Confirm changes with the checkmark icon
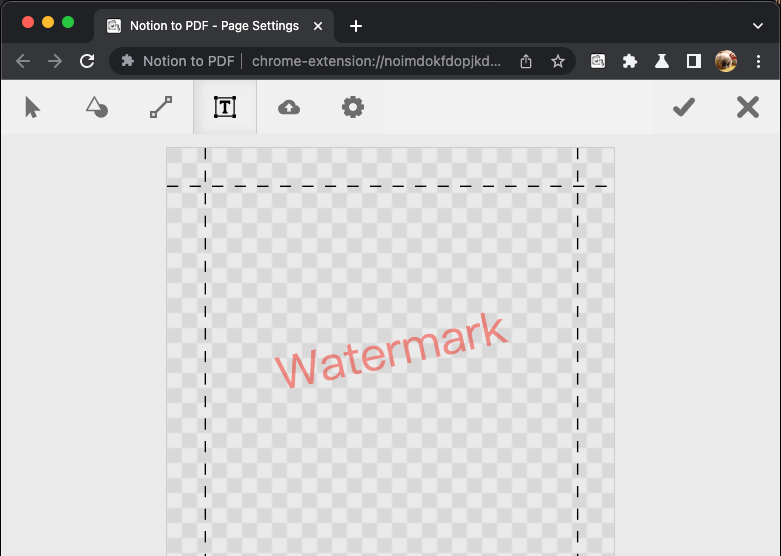781x556 pixels. (x=684, y=107)
